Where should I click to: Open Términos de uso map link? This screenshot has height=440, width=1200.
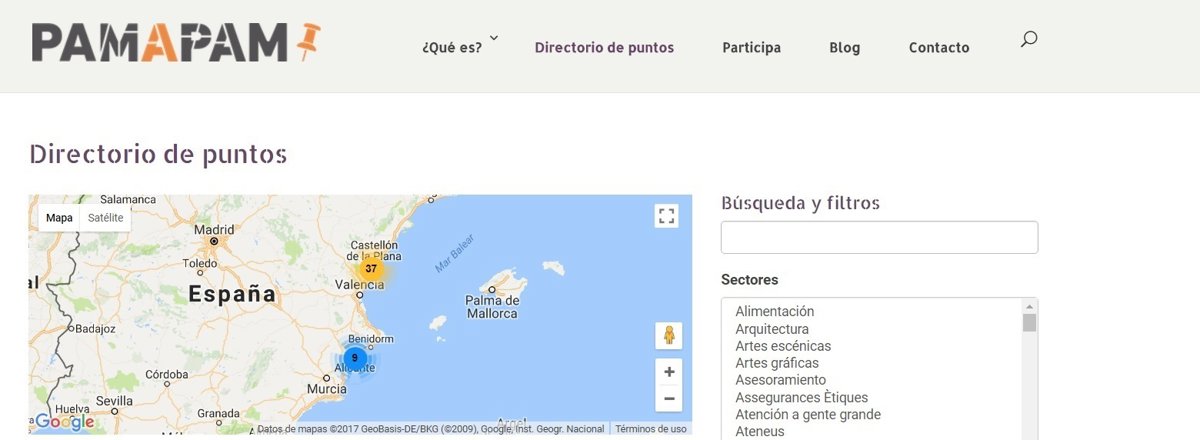(650, 429)
